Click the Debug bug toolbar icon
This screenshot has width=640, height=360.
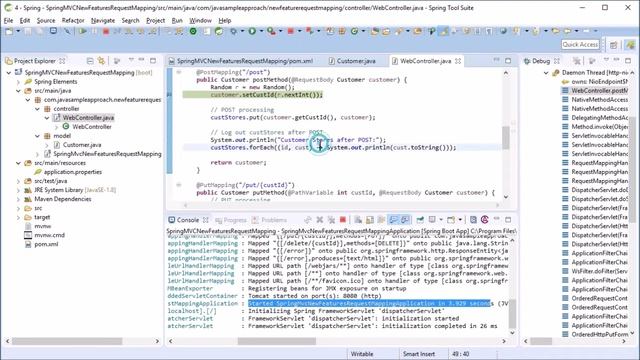[x=233, y=31]
